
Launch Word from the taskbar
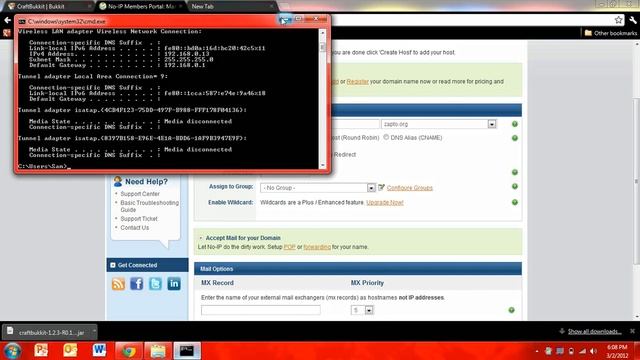coord(99,351)
